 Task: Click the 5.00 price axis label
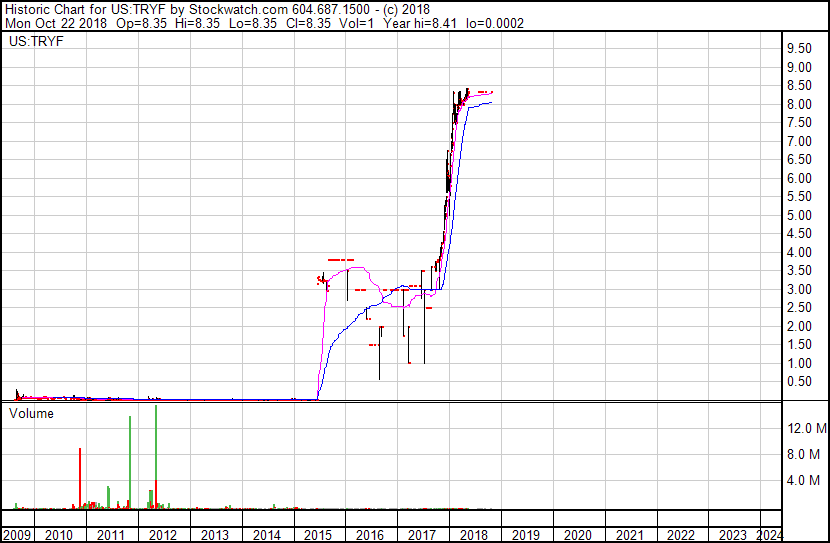coord(799,215)
